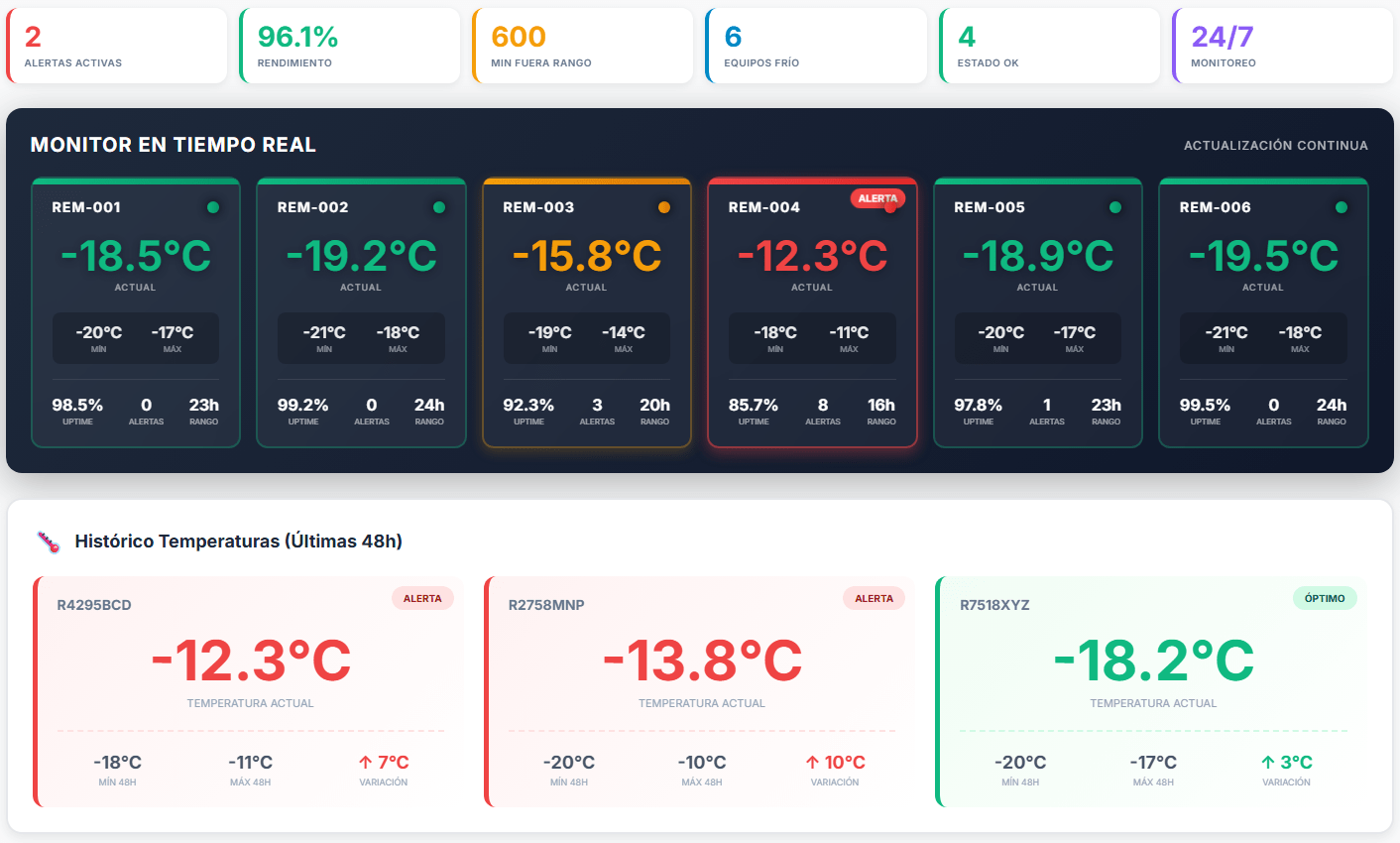Viewport: 1400px width, 843px height.
Task: Click the red variation arrow for R2758MNP
Action: [813, 763]
